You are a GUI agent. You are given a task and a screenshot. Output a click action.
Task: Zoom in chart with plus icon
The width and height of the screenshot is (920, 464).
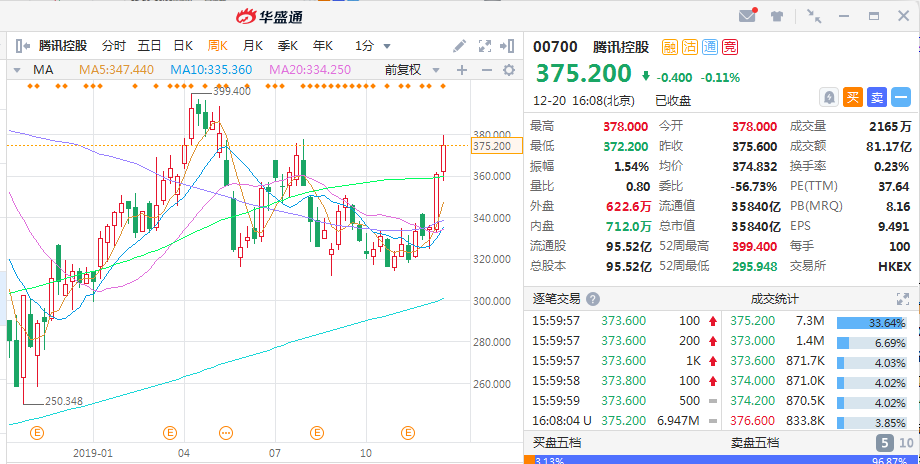(462, 70)
